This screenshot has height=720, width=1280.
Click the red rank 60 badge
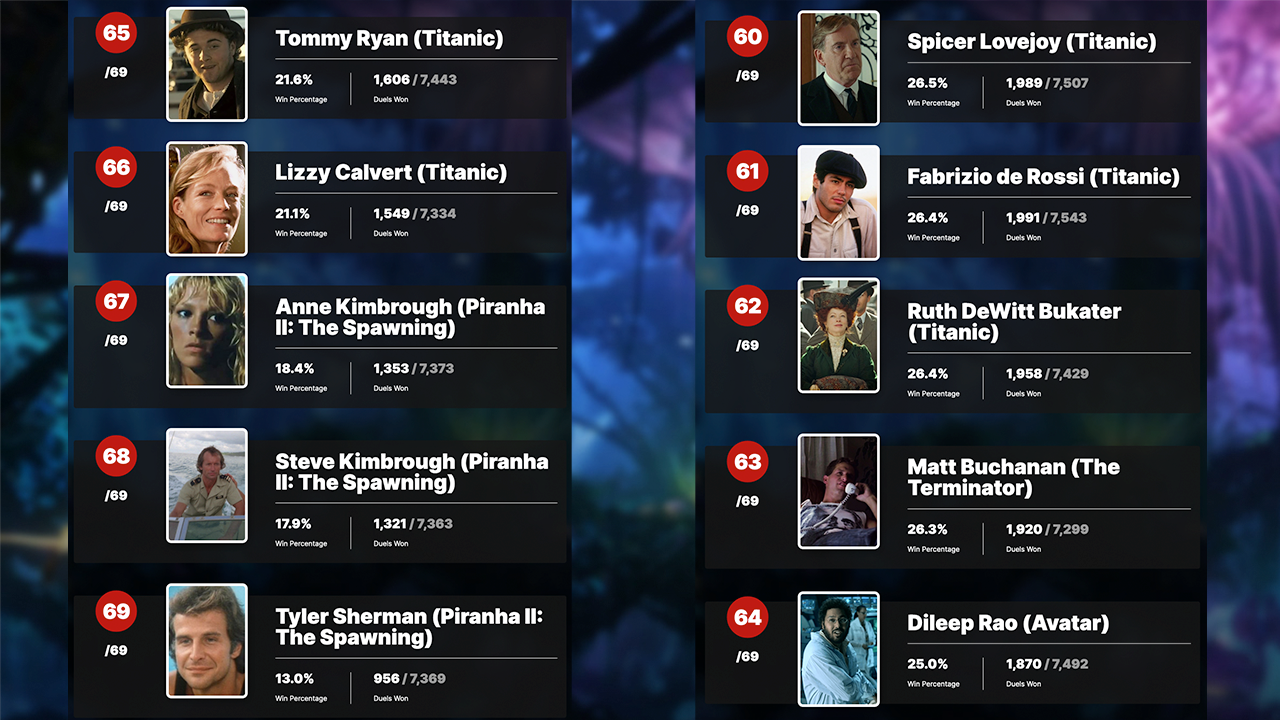click(x=747, y=37)
